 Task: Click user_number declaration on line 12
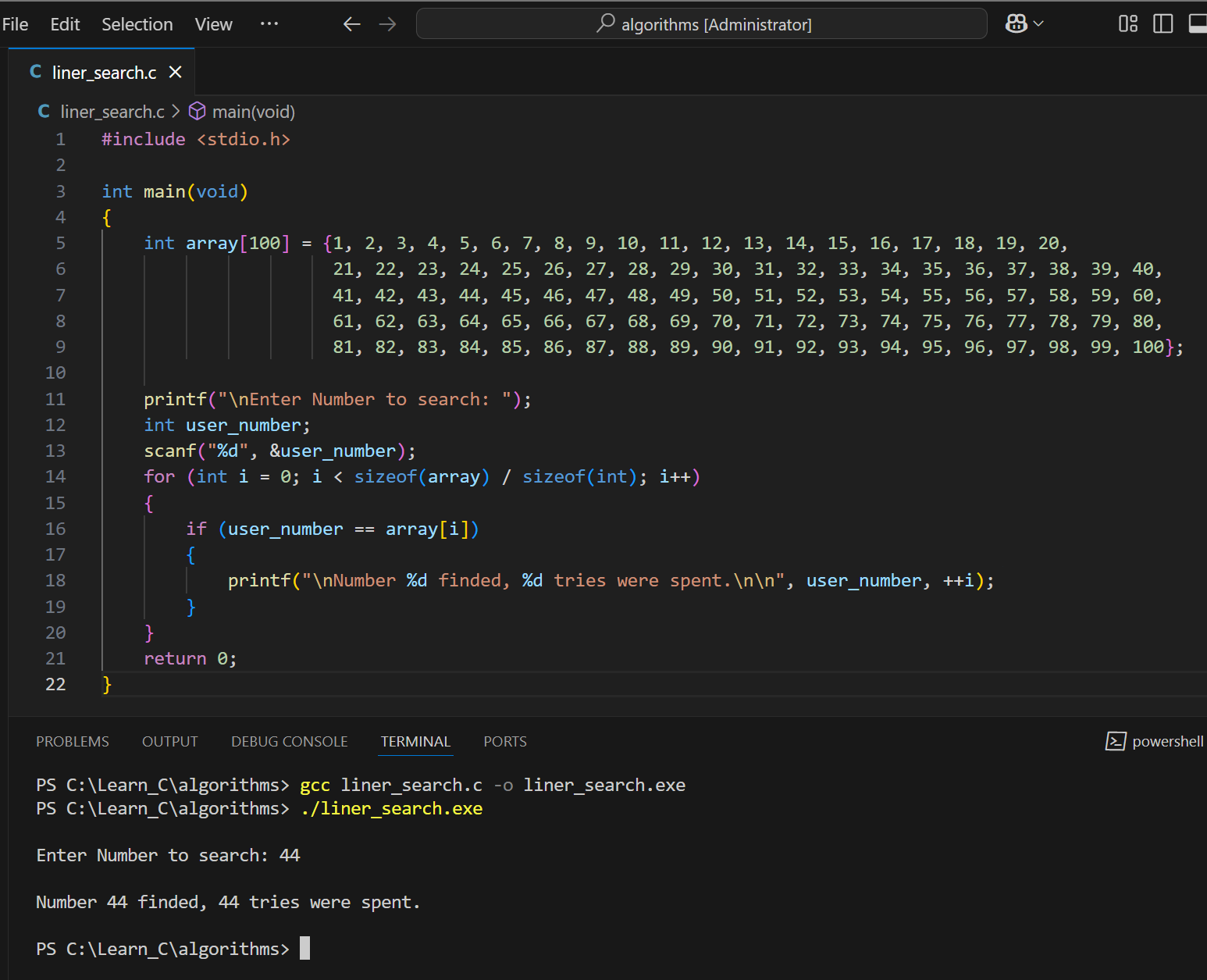click(243, 426)
